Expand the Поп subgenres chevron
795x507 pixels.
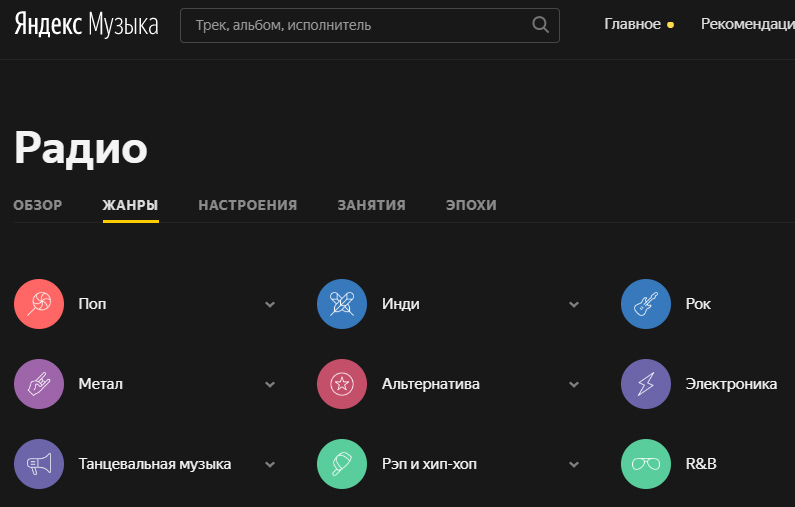click(x=270, y=304)
